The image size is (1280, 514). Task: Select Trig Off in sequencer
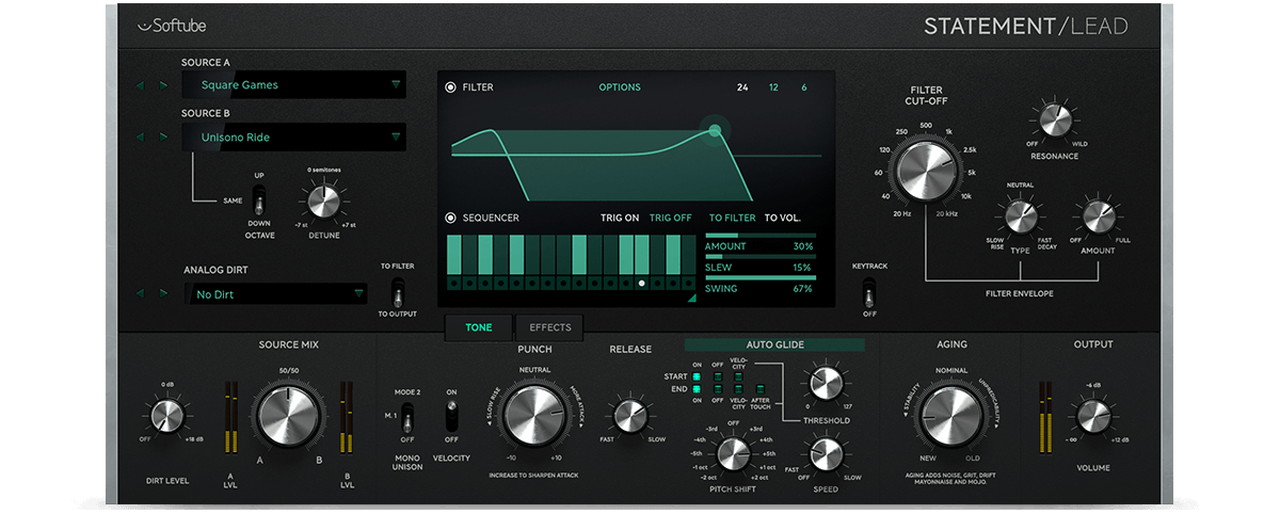tap(670, 218)
